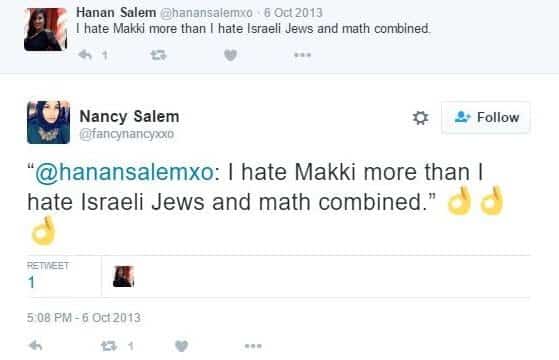Image resolution: width=559 pixels, height=360 pixels.
Task: Click the @hanansalemxo mention in quoted tweet
Action: click(124, 172)
